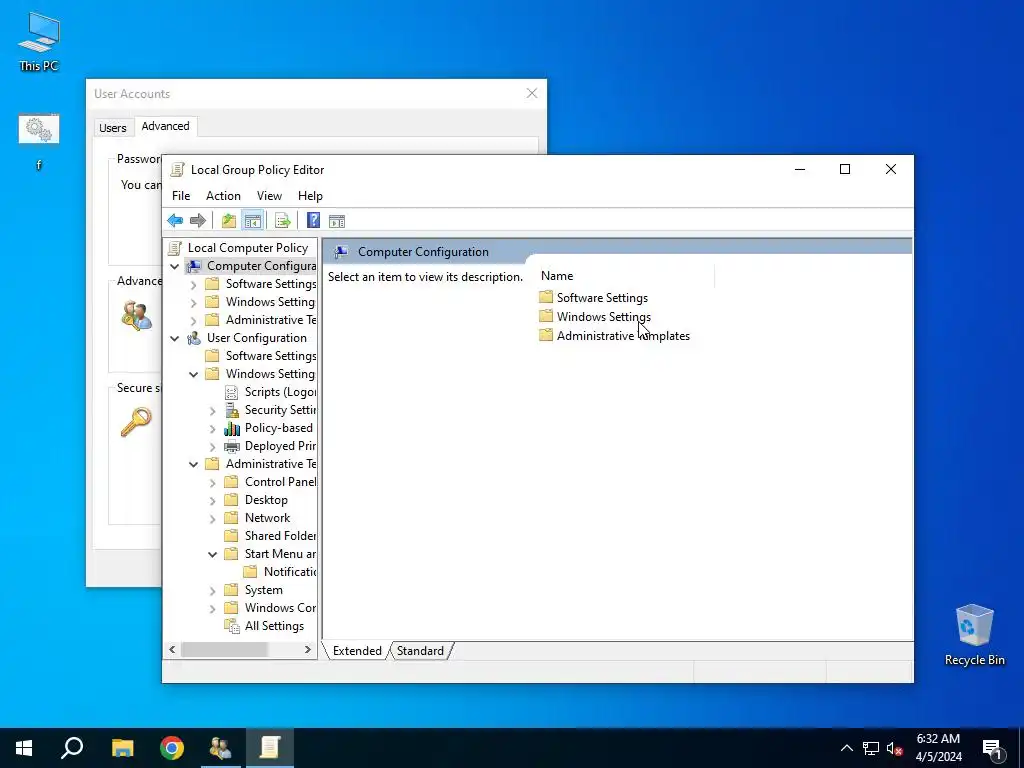Collapse Computer Configuration node

[x=174, y=266]
